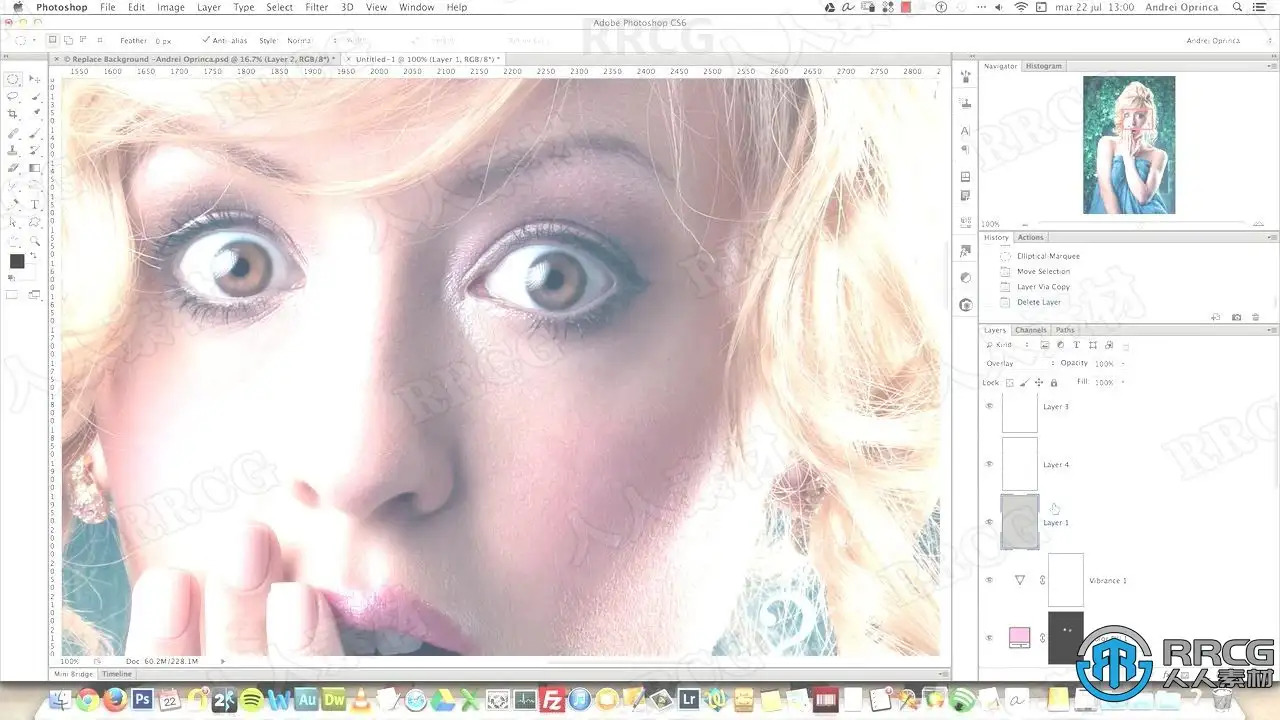
Task: Toggle lock position
Action: (x=1039, y=382)
